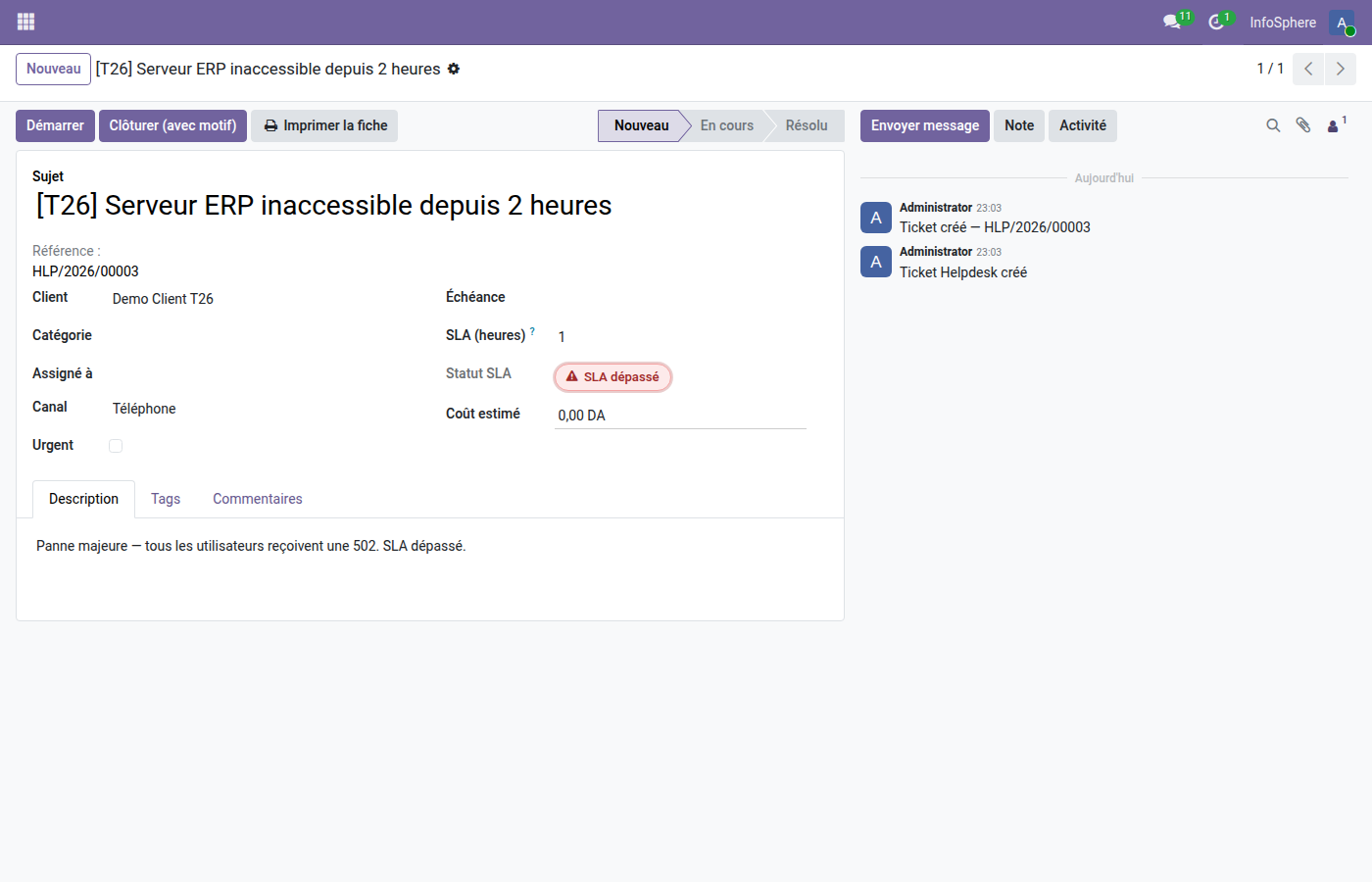
Task: Click the Démarrer button
Action: [x=54, y=125]
